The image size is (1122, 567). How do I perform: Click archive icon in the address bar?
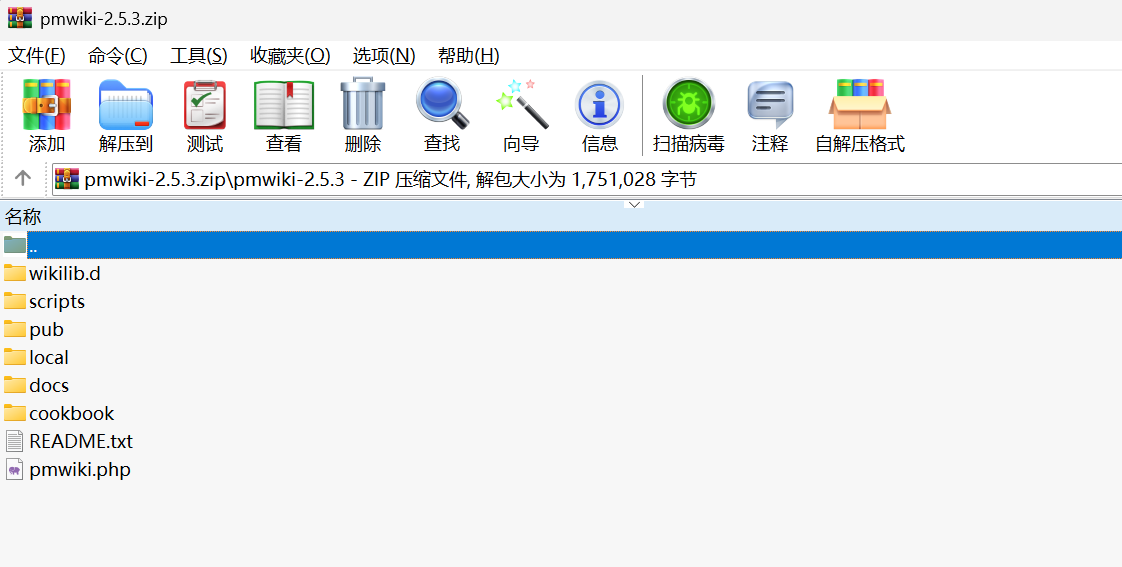pos(67,178)
